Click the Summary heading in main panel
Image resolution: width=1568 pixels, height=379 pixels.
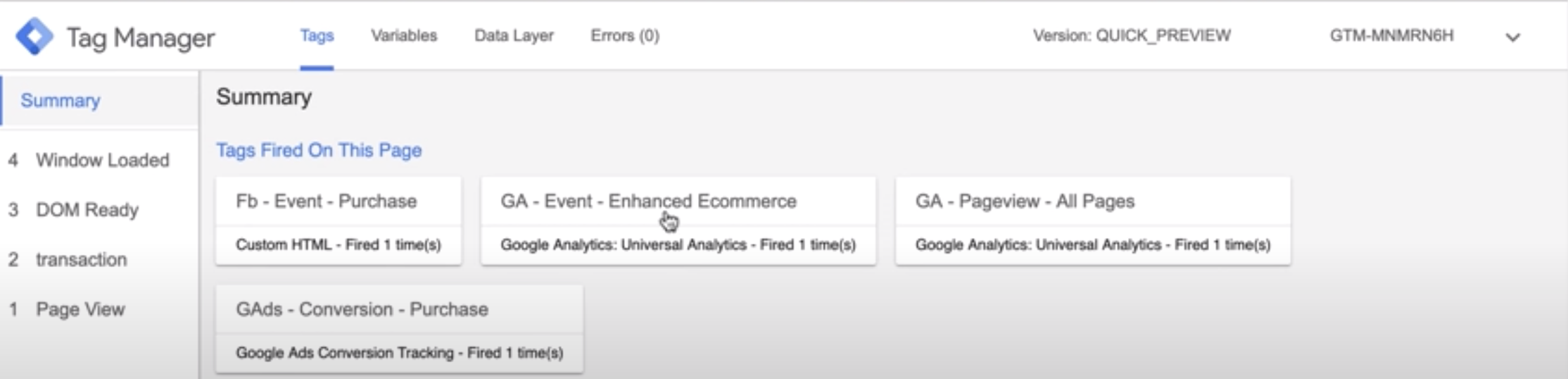coord(264,97)
